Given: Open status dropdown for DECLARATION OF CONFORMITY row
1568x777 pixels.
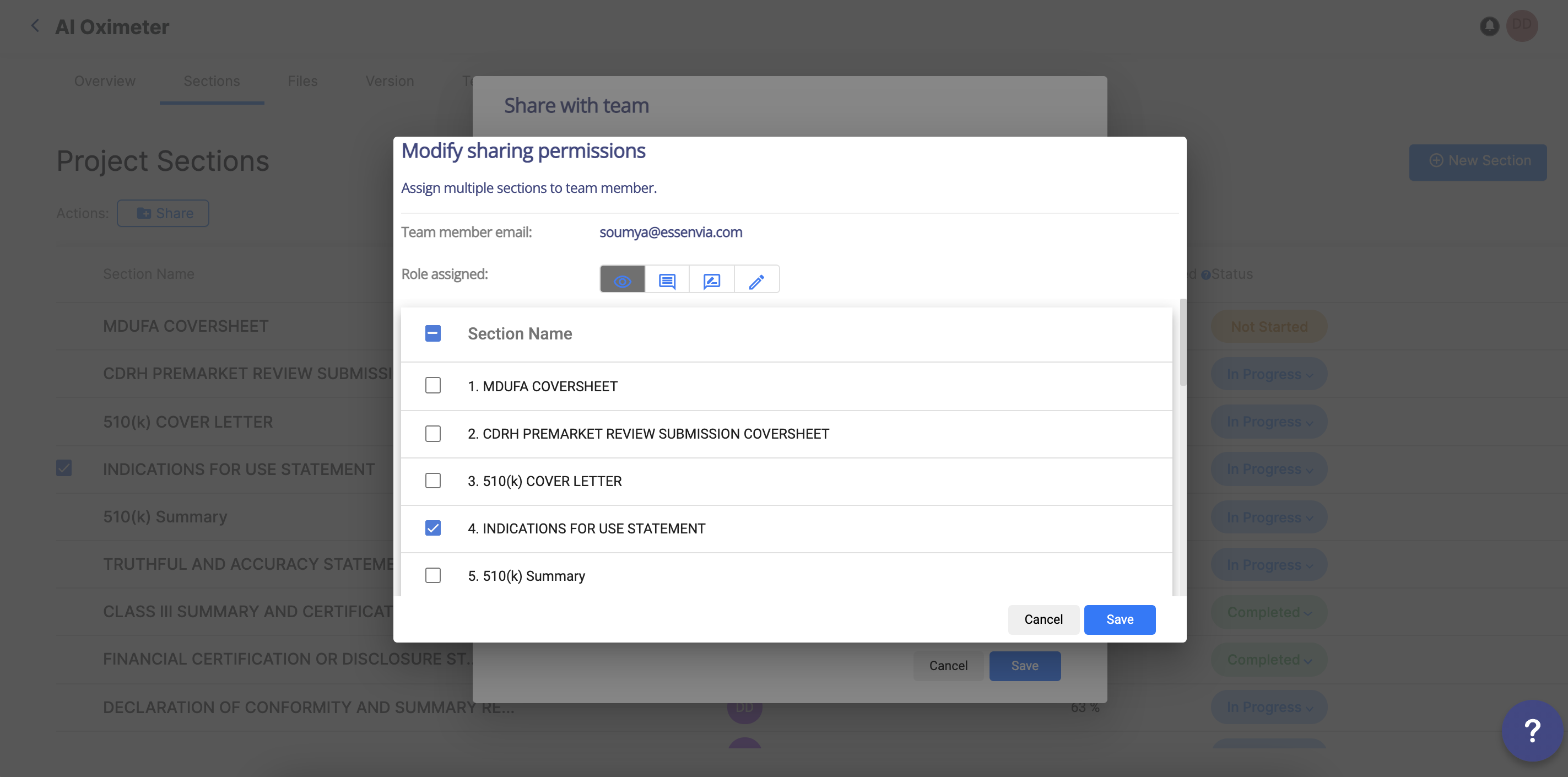Looking at the screenshot, I should click(1268, 707).
